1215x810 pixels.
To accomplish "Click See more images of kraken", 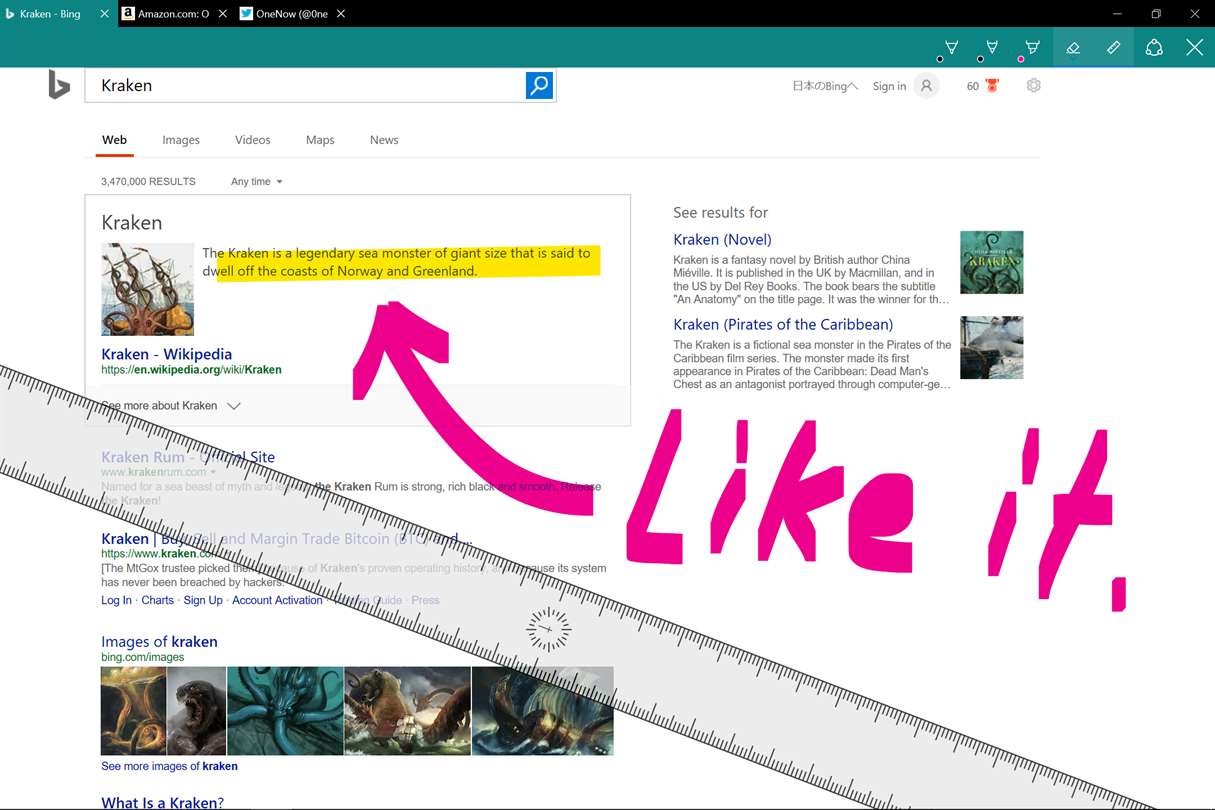I will [169, 766].
